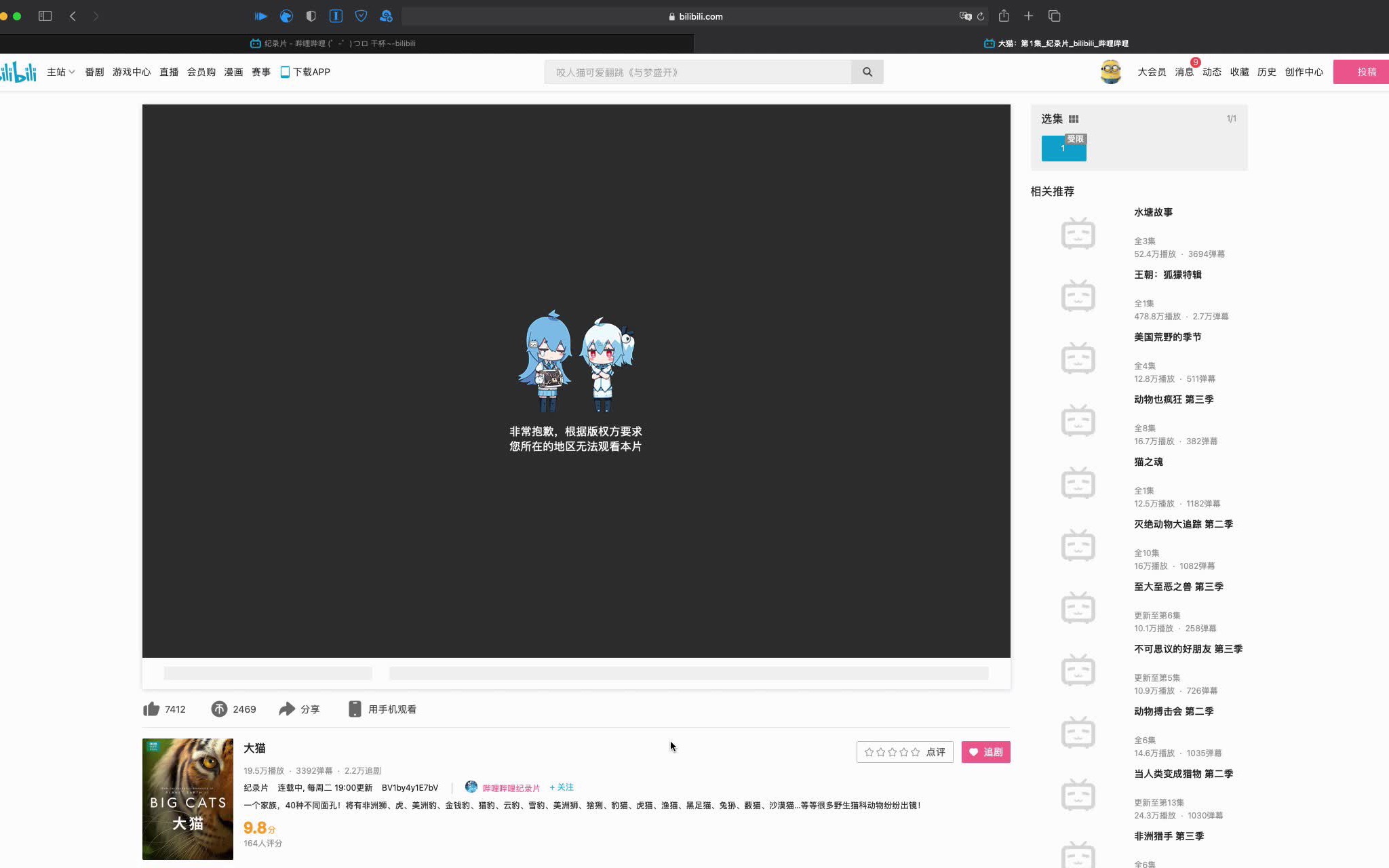Click the BV1by4y1E7bV video ID
The image size is (1389, 868).
[x=410, y=788]
